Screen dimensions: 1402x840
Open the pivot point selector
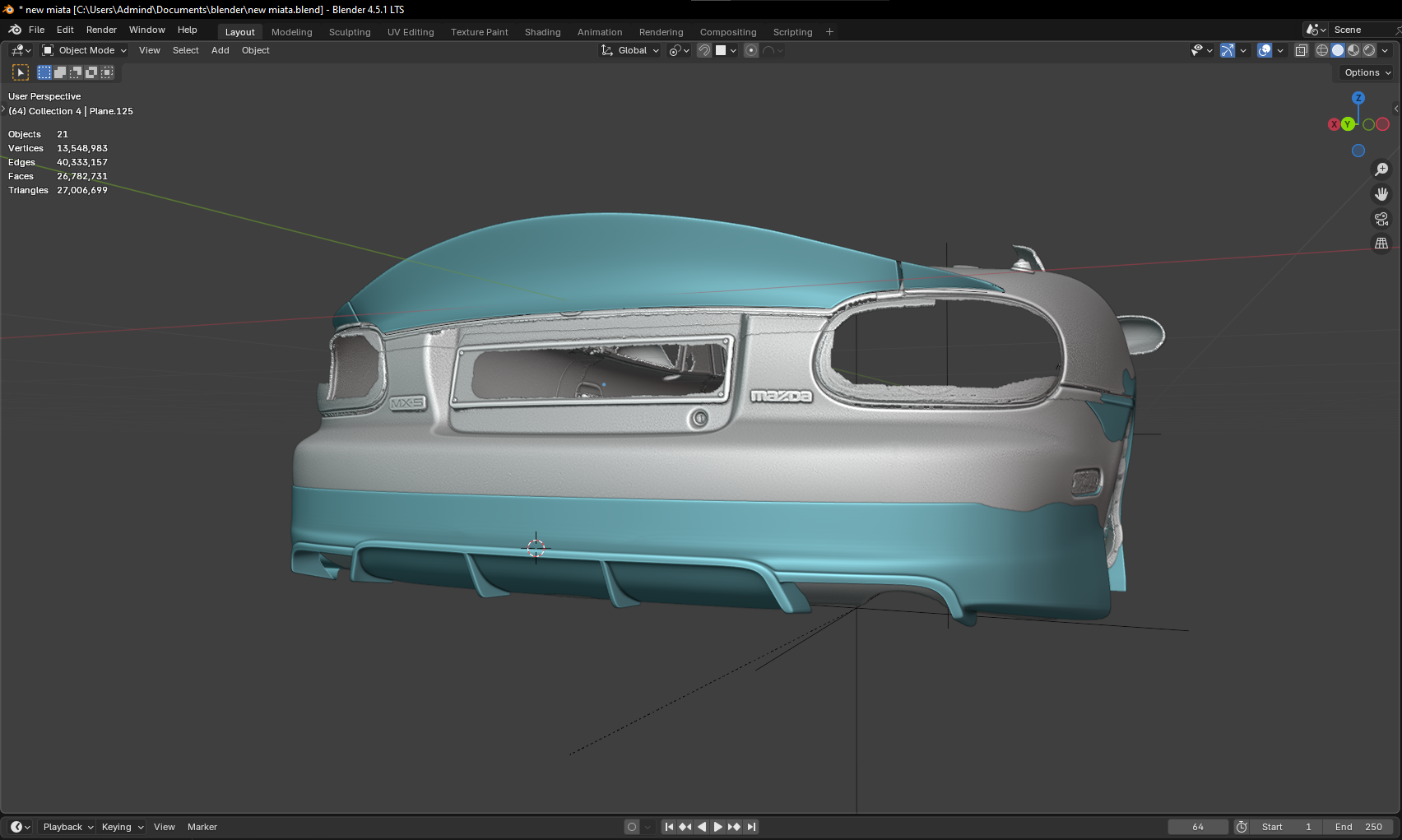tap(679, 50)
